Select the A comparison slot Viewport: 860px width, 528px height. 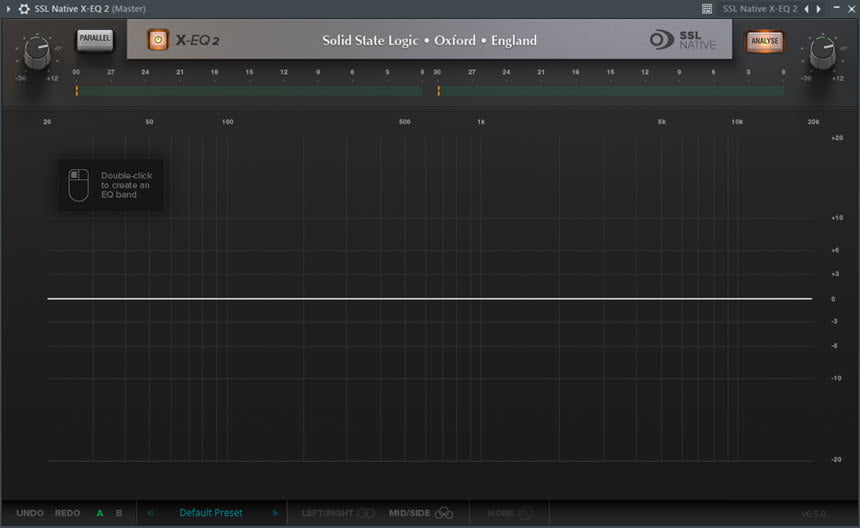(x=99, y=513)
